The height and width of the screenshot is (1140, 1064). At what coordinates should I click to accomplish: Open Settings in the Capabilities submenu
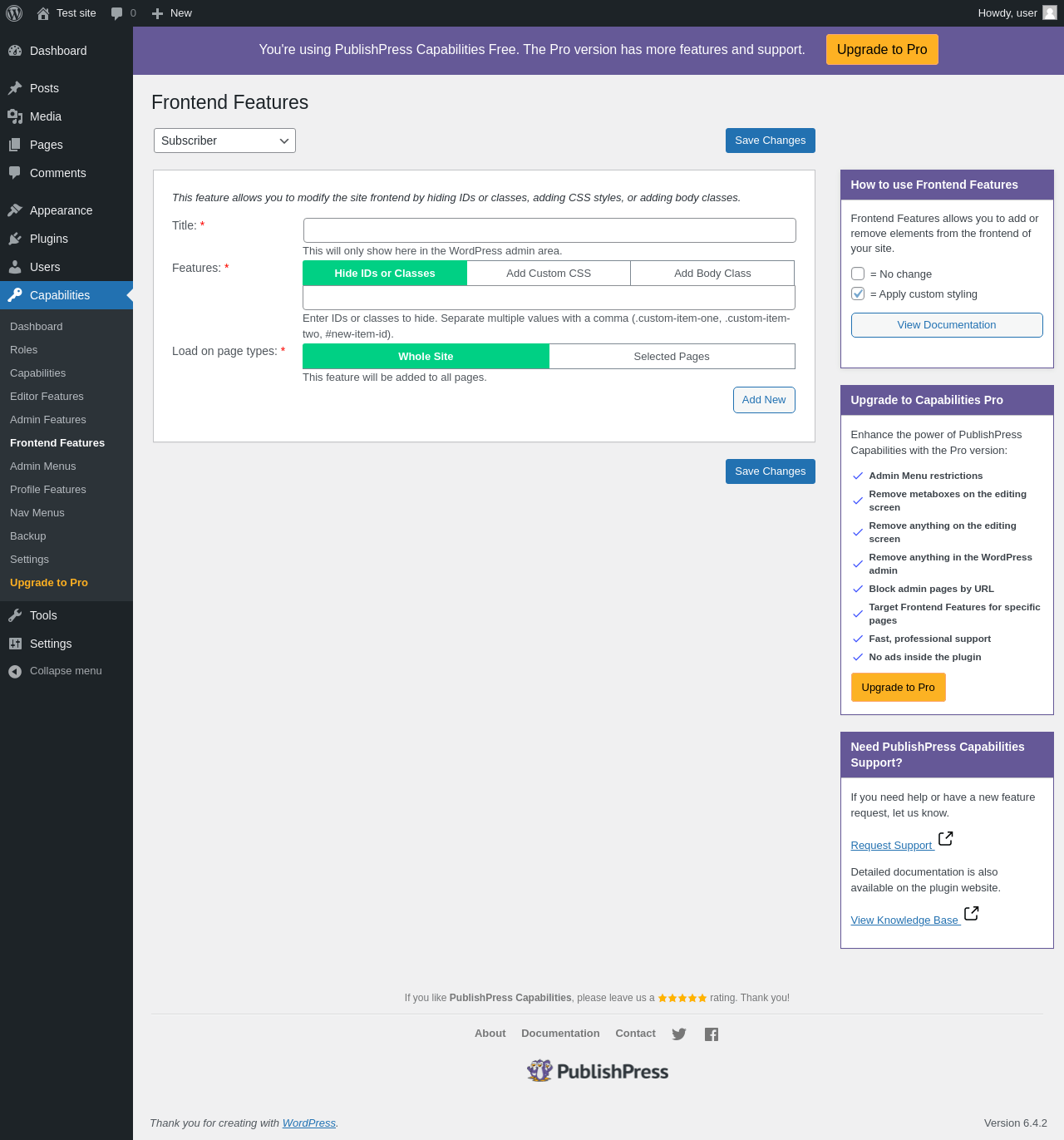point(29,560)
